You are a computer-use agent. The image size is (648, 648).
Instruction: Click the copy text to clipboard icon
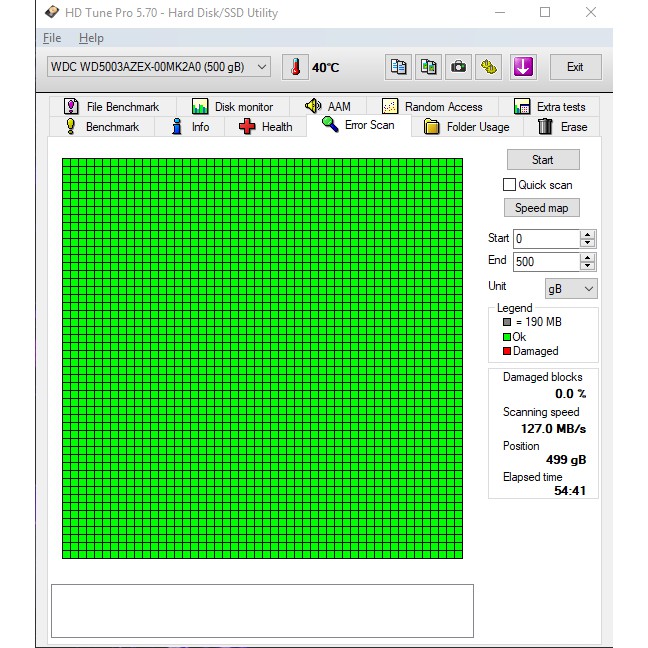coord(399,67)
